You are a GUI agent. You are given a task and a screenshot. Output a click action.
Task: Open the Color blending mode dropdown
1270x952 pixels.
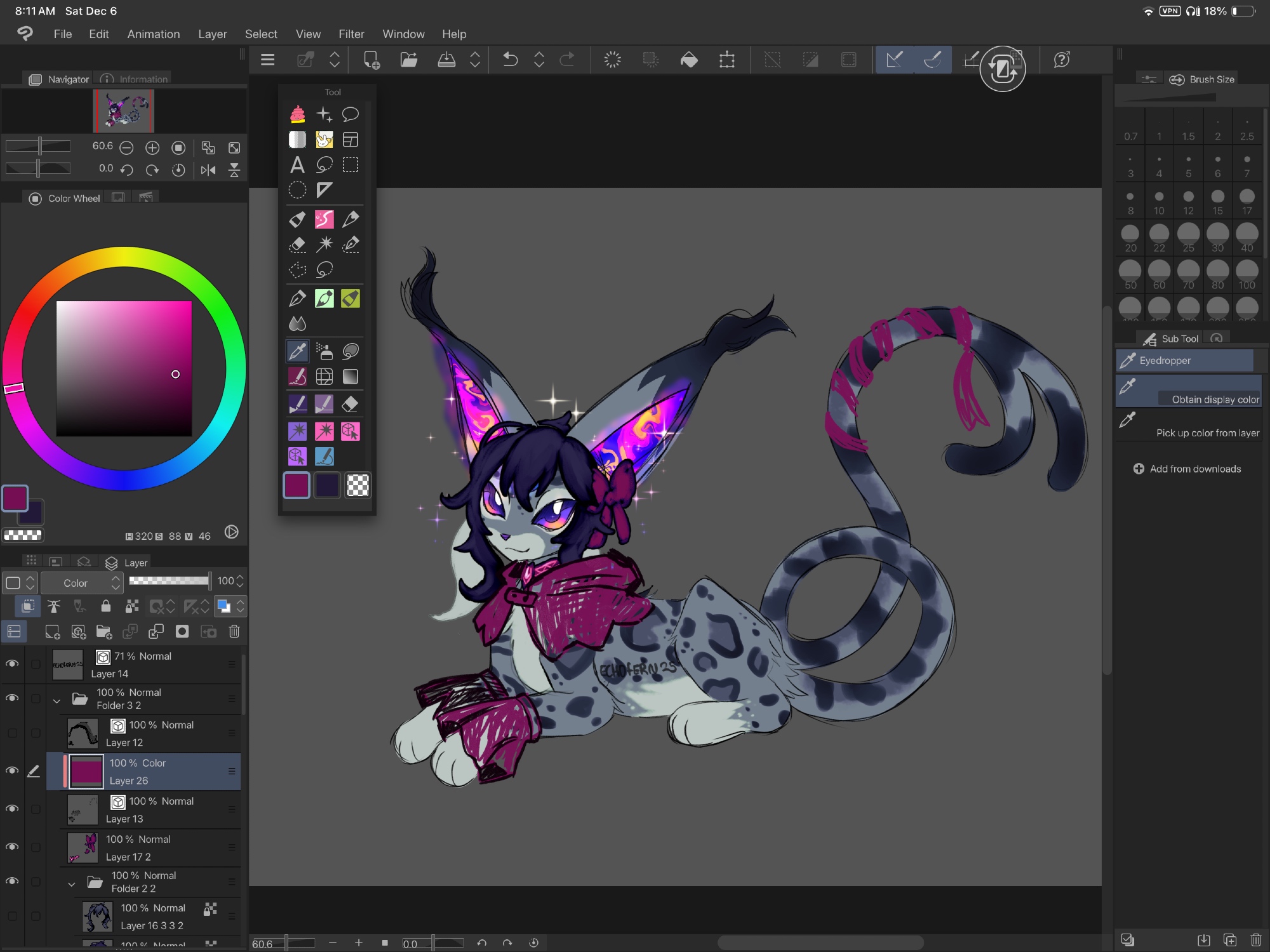[x=81, y=582]
